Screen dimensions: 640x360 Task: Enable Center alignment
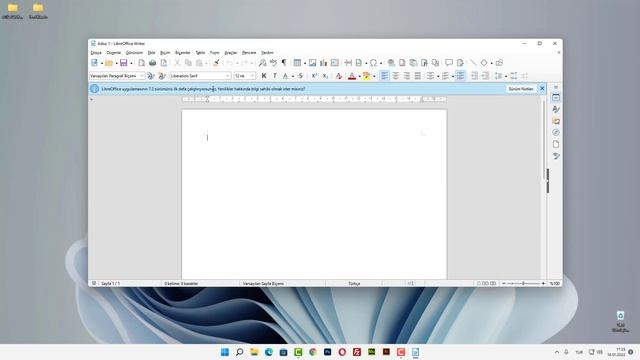click(396, 76)
